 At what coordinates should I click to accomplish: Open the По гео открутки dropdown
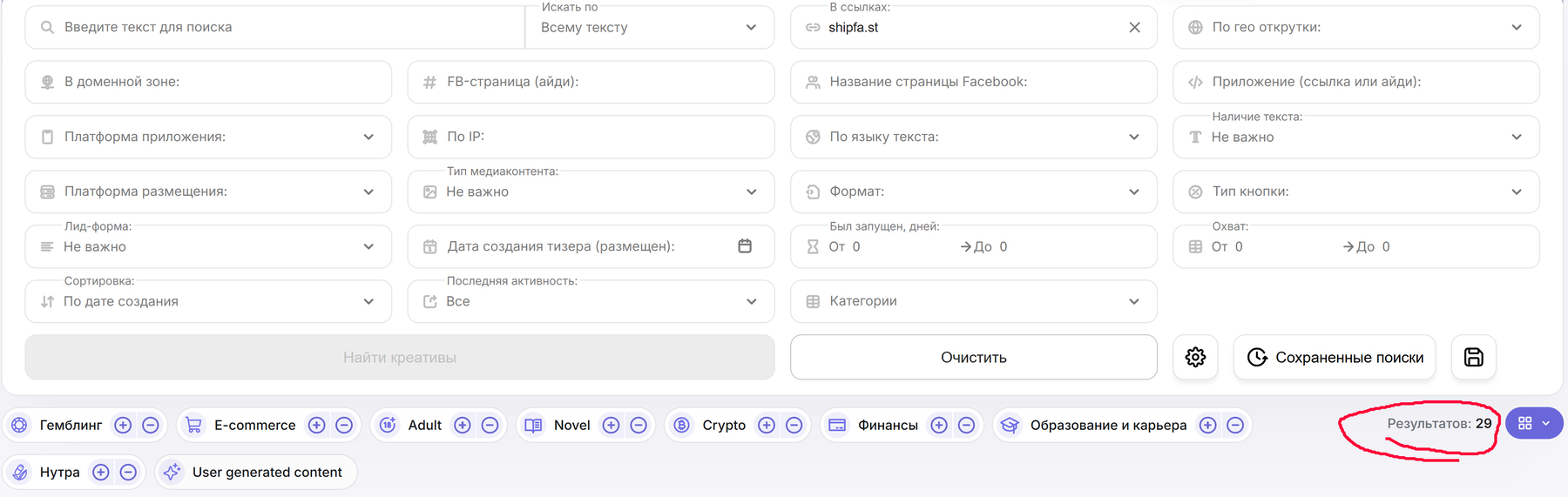click(1356, 27)
